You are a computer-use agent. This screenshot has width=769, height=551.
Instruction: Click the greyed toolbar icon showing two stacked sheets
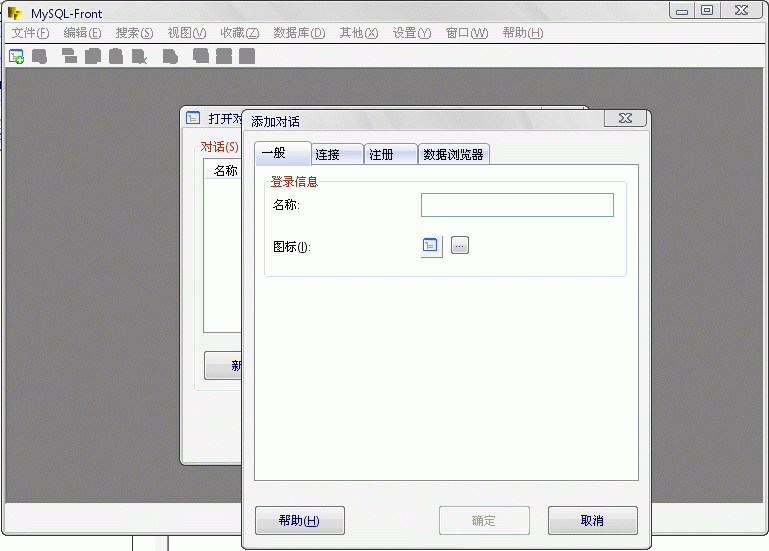69,56
